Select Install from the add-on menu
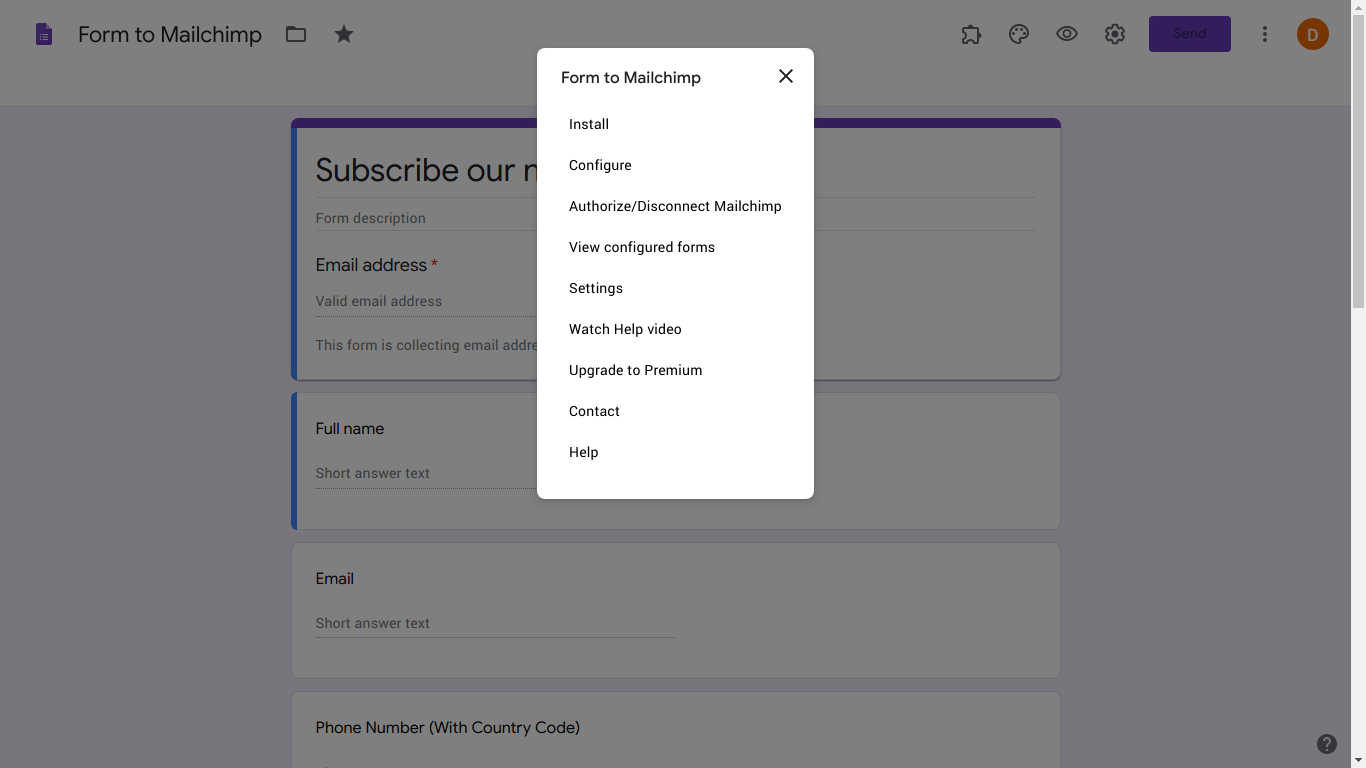The image size is (1366, 768). click(x=589, y=124)
